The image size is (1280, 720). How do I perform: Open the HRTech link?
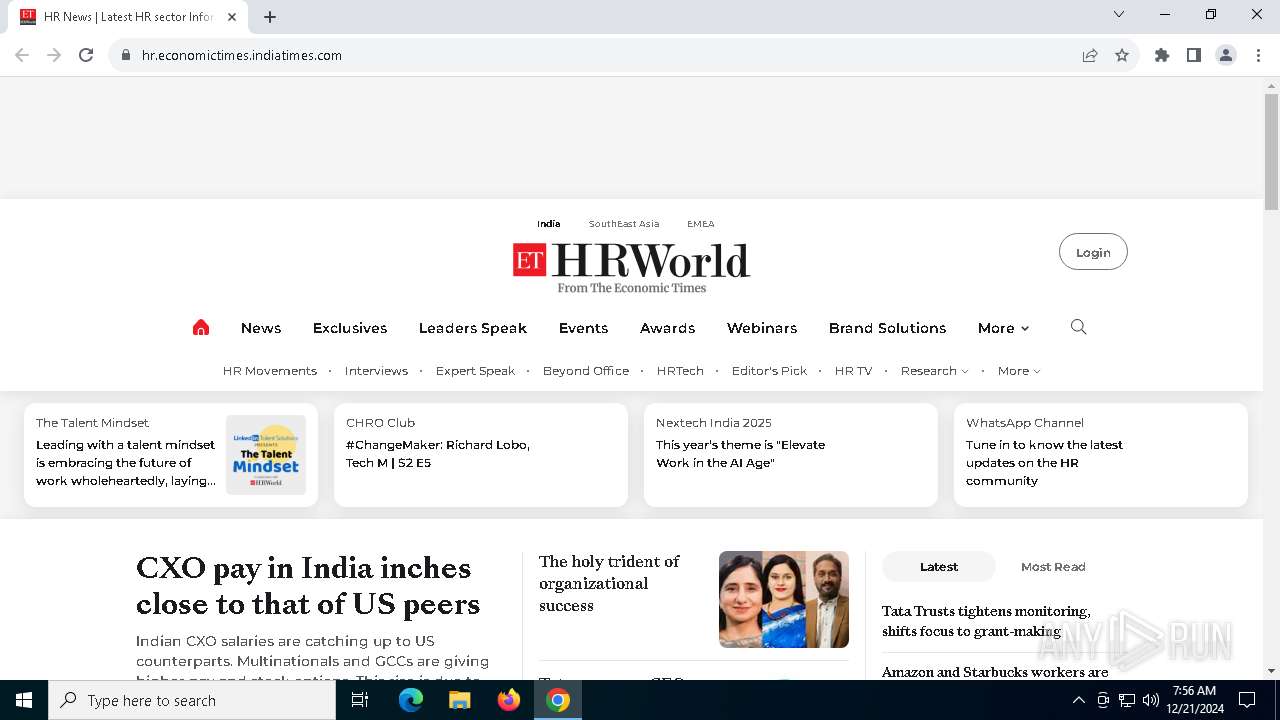click(680, 371)
